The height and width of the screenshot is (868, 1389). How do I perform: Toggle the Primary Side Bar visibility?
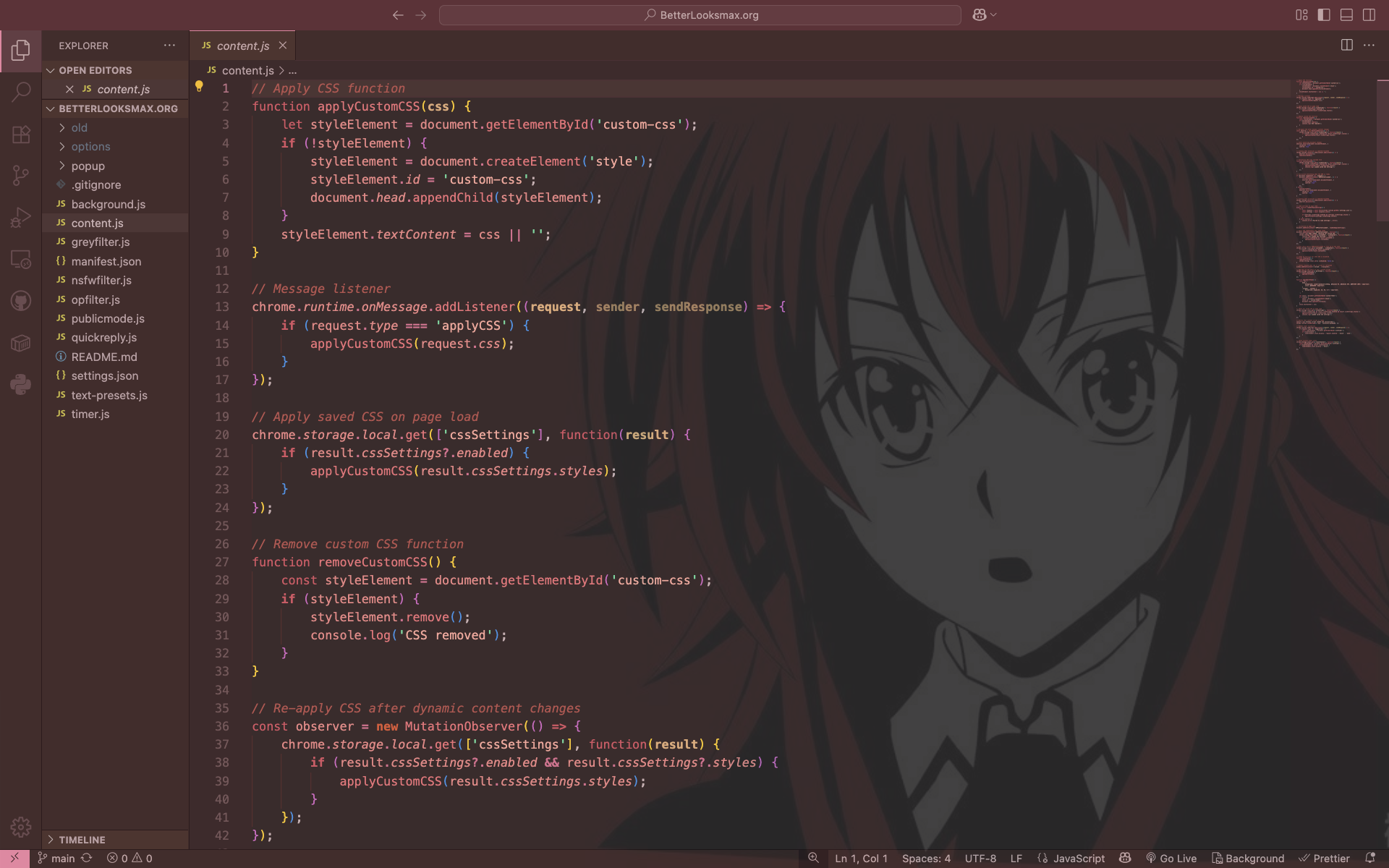pyautogui.click(x=1324, y=14)
